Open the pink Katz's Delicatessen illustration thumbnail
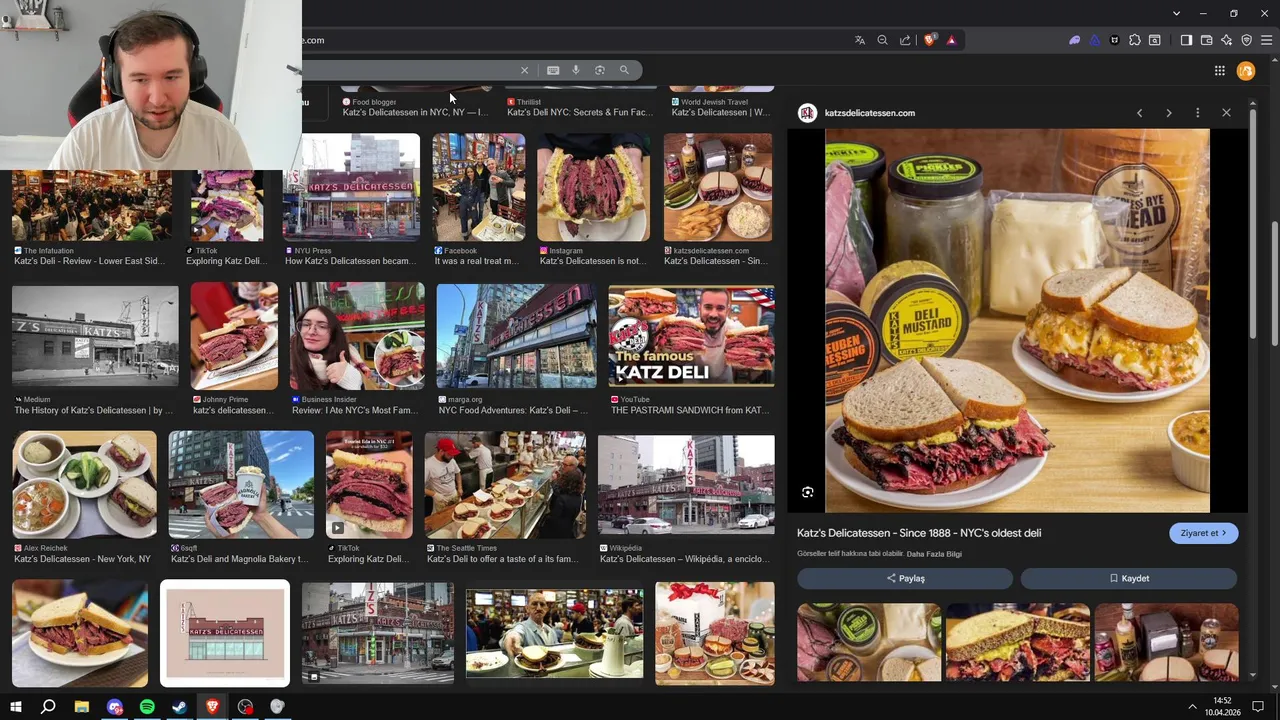The image size is (1280, 720). tap(225, 634)
